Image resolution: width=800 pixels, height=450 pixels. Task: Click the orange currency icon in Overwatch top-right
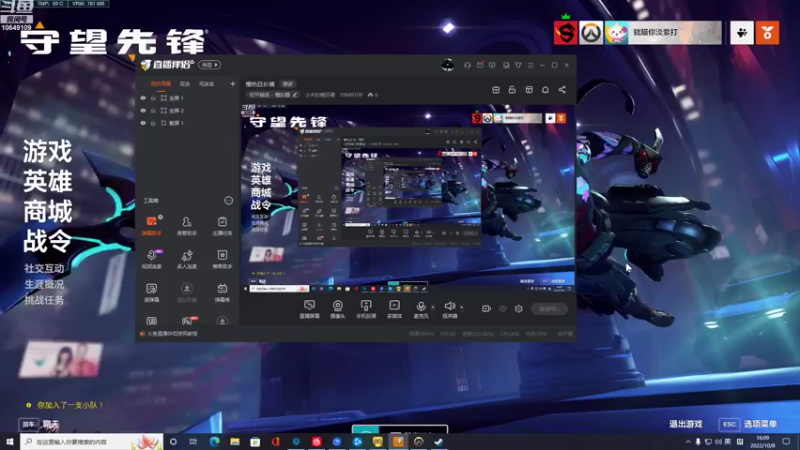pos(767,33)
